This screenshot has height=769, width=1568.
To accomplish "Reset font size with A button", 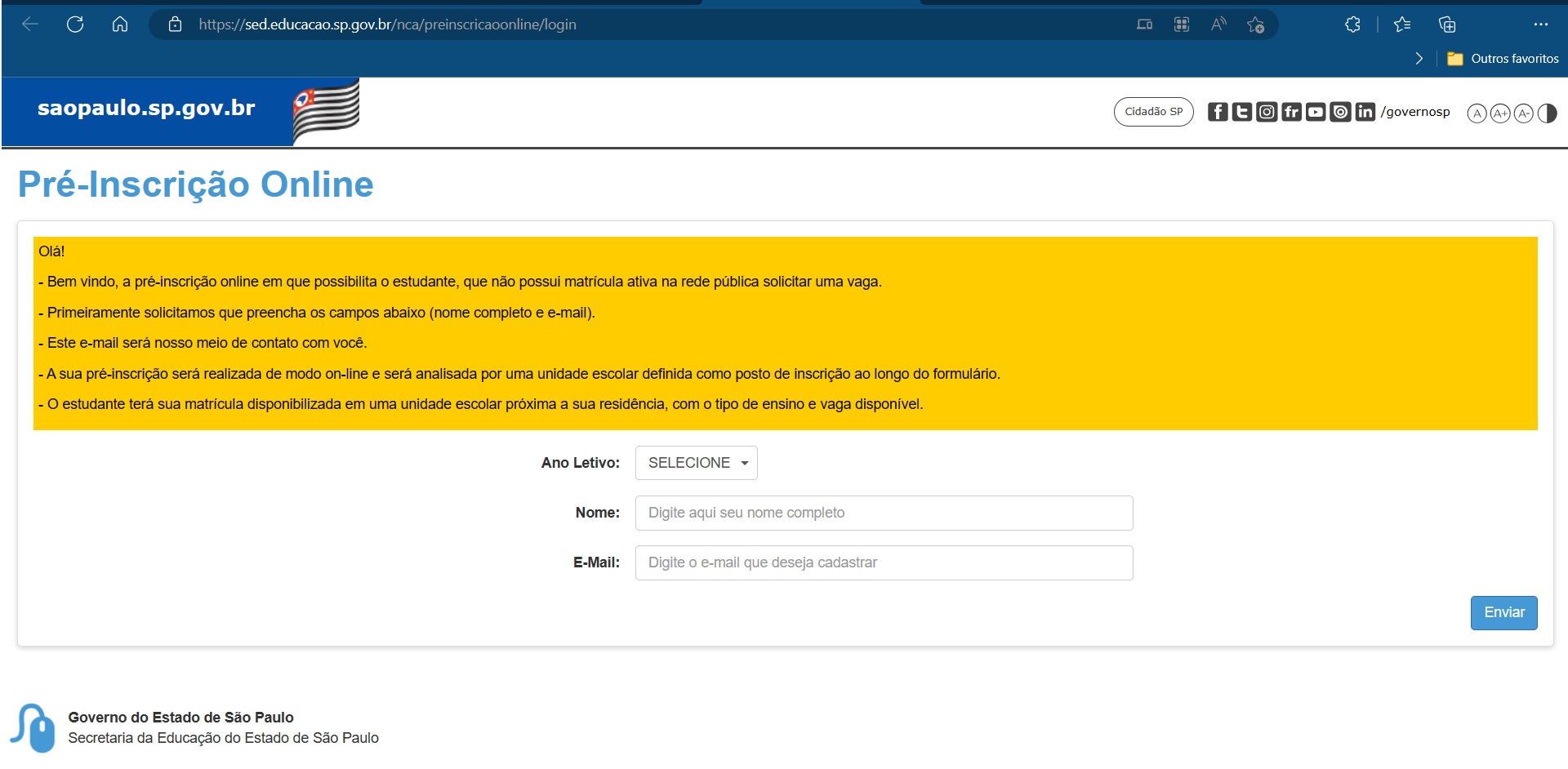I will click(x=1477, y=113).
